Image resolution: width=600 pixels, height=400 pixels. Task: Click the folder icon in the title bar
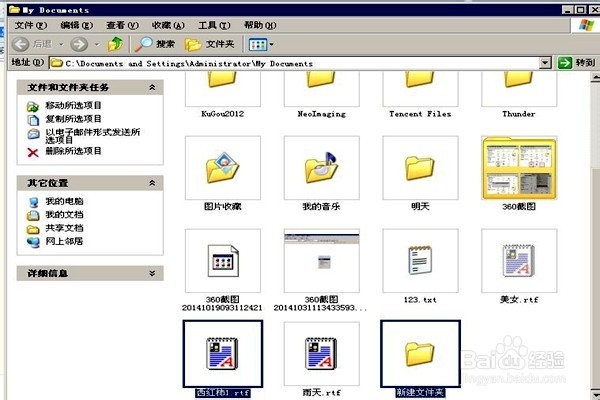click(x=15, y=10)
